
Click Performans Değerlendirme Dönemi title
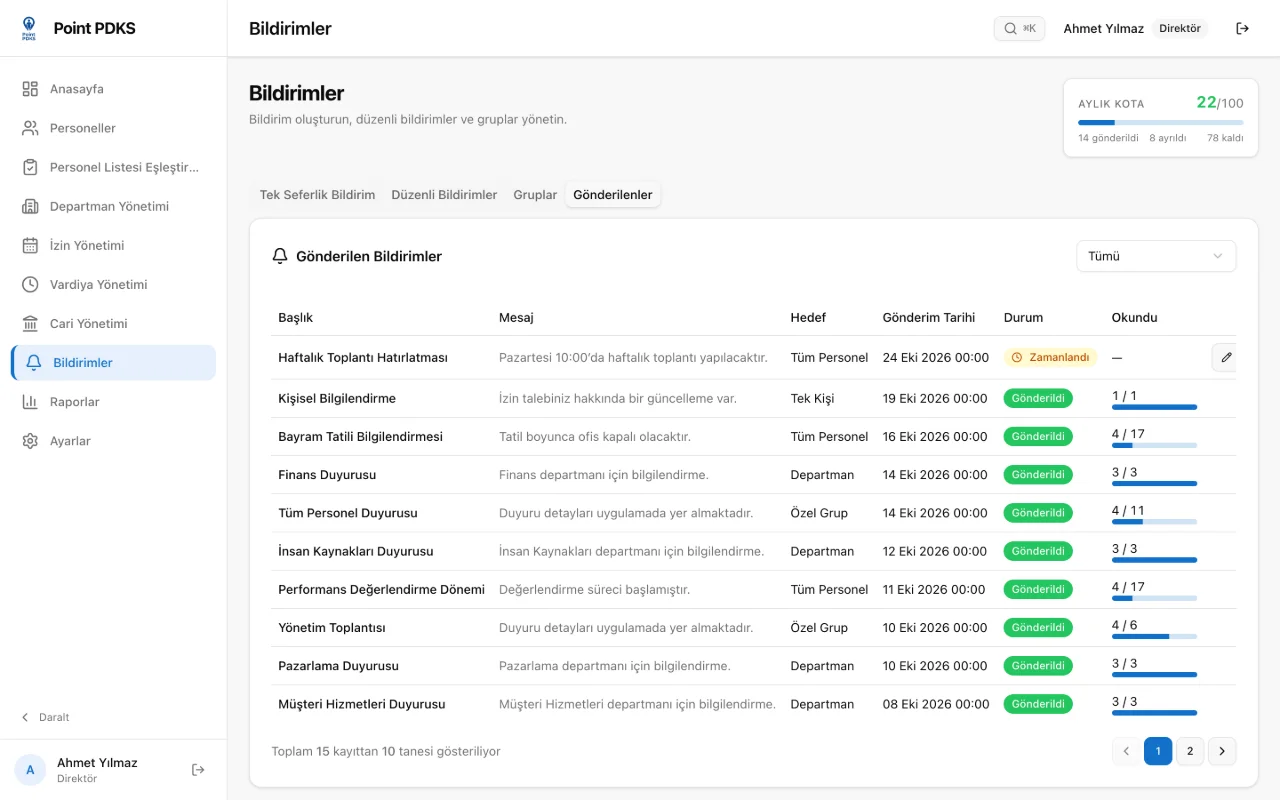click(x=381, y=590)
